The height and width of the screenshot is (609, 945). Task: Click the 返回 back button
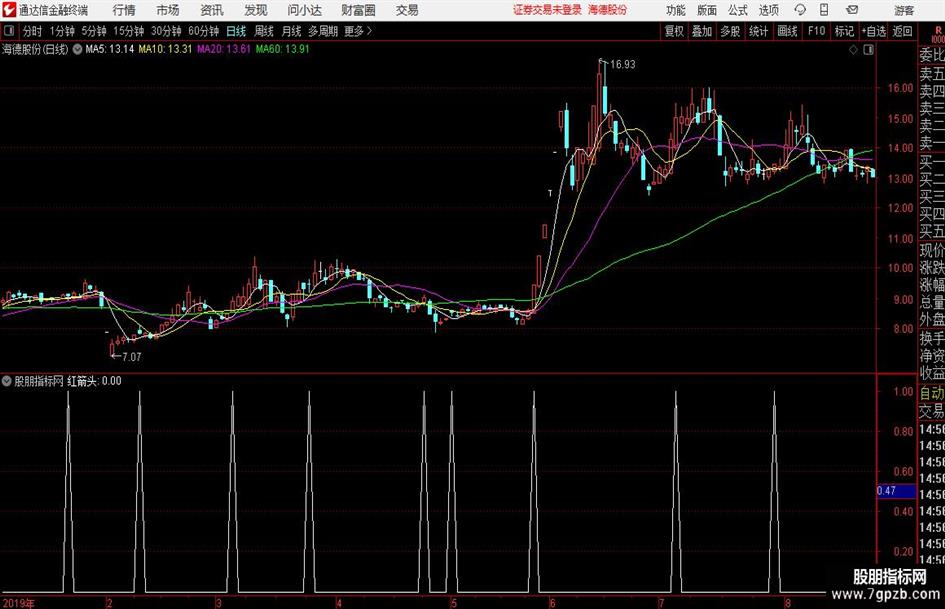coord(902,31)
